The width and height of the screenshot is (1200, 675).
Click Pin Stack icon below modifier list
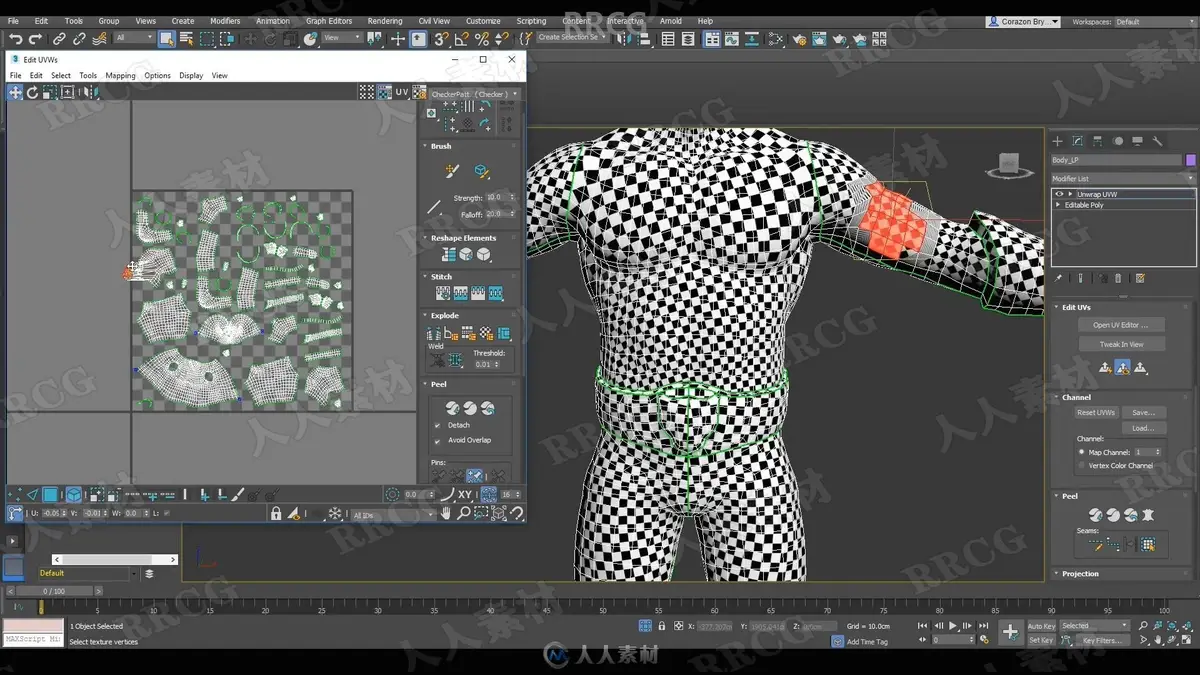(x=1059, y=278)
